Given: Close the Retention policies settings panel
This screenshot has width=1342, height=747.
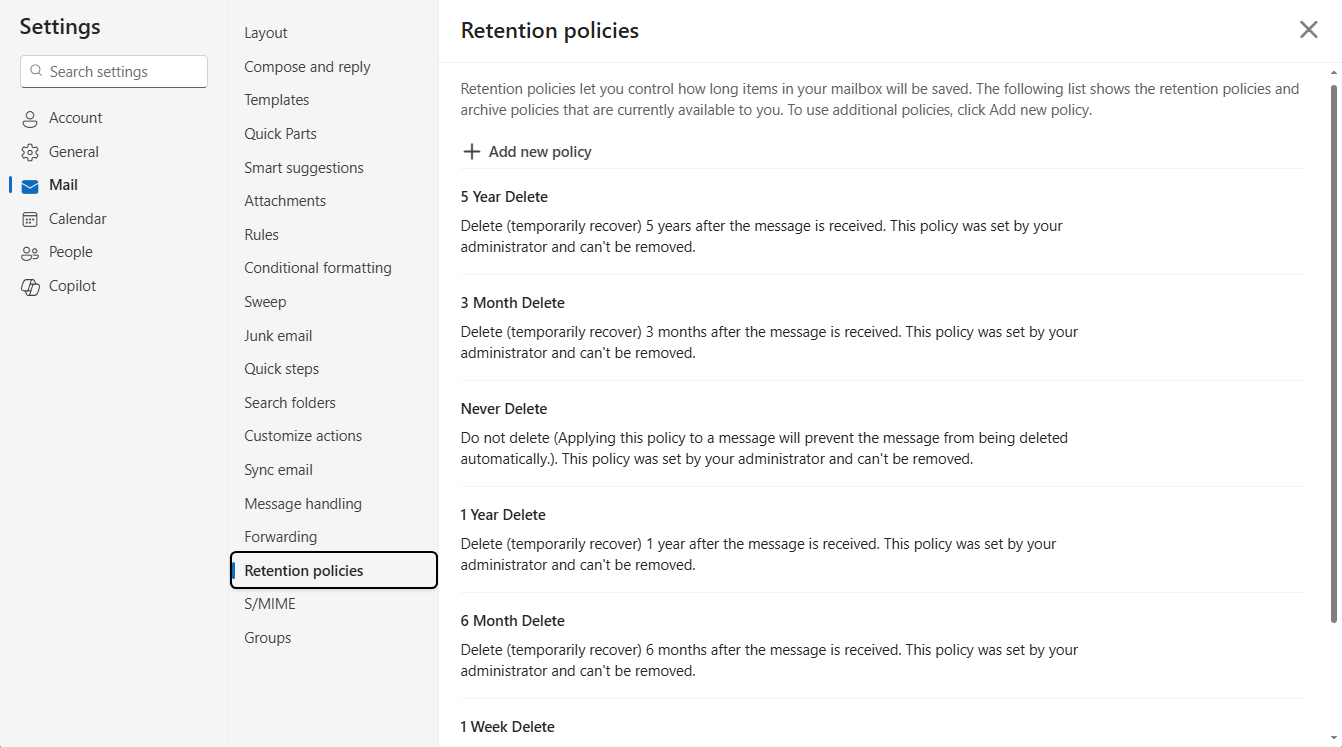Looking at the screenshot, I should point(1308,30).
